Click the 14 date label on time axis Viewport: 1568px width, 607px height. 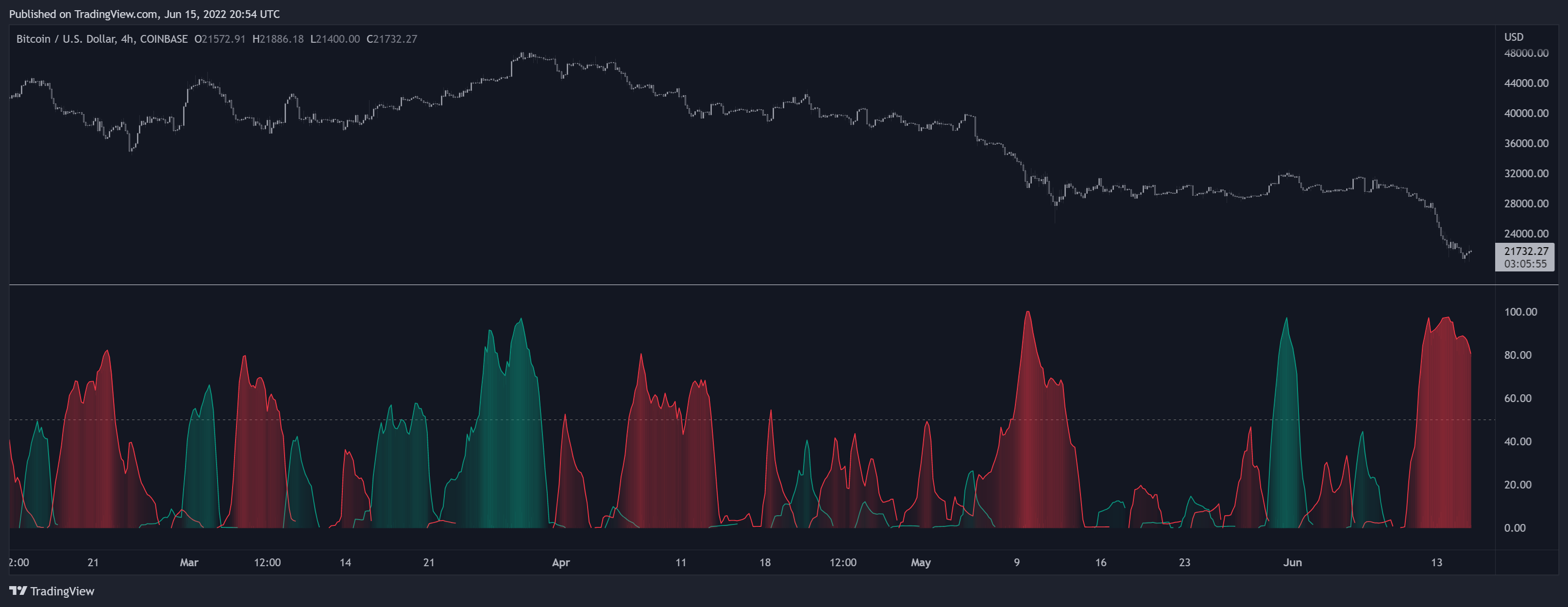345,562
